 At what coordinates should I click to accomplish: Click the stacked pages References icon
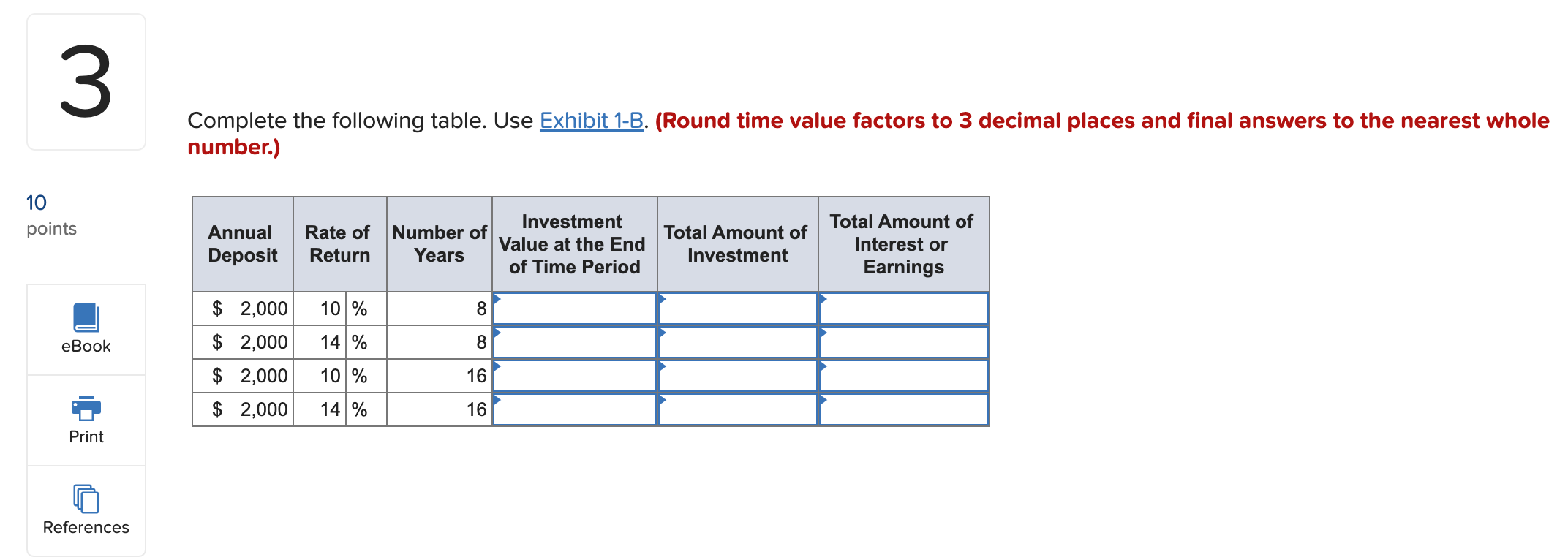86,498
